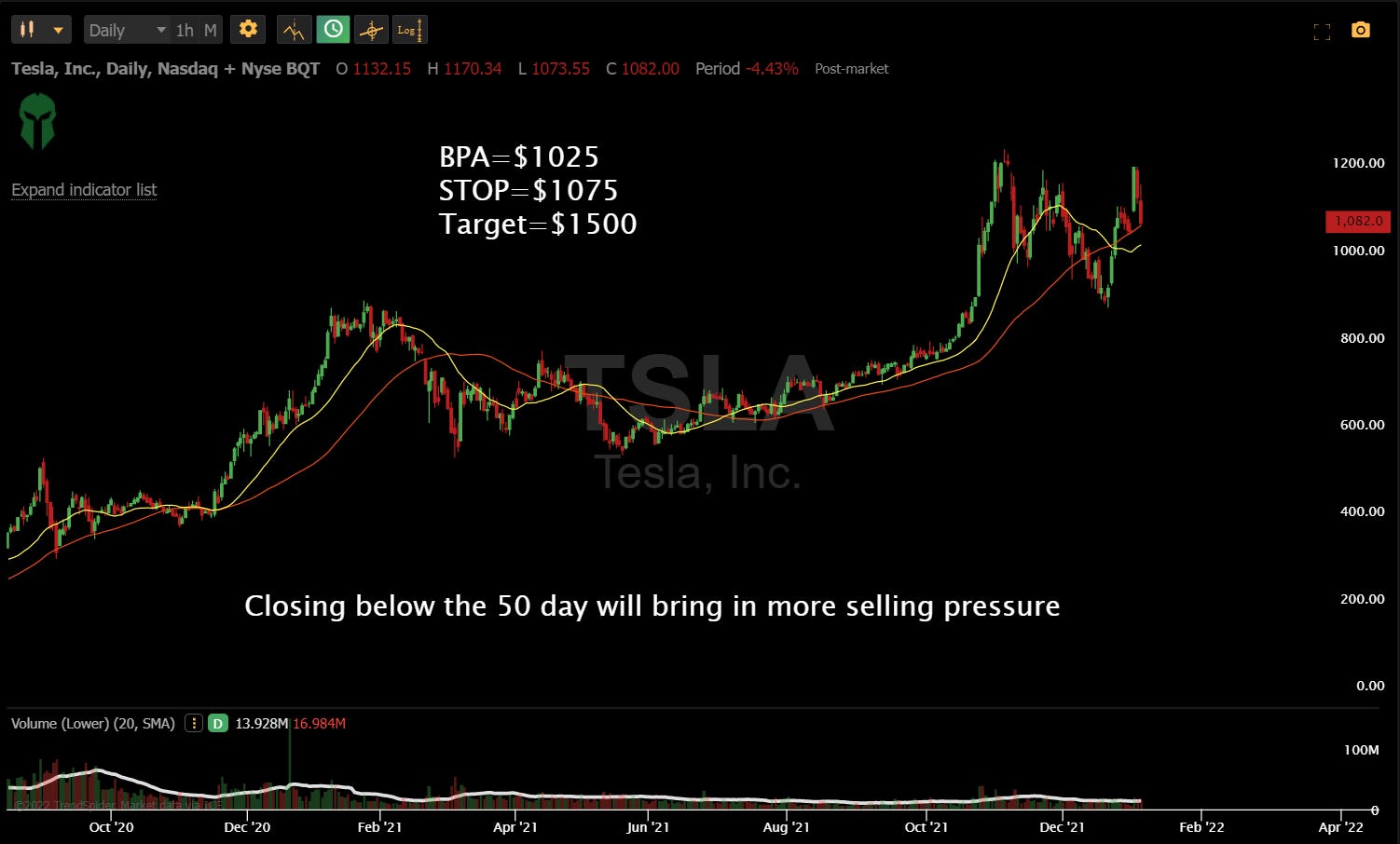Click the high price H 1170.34

(464, 69)
